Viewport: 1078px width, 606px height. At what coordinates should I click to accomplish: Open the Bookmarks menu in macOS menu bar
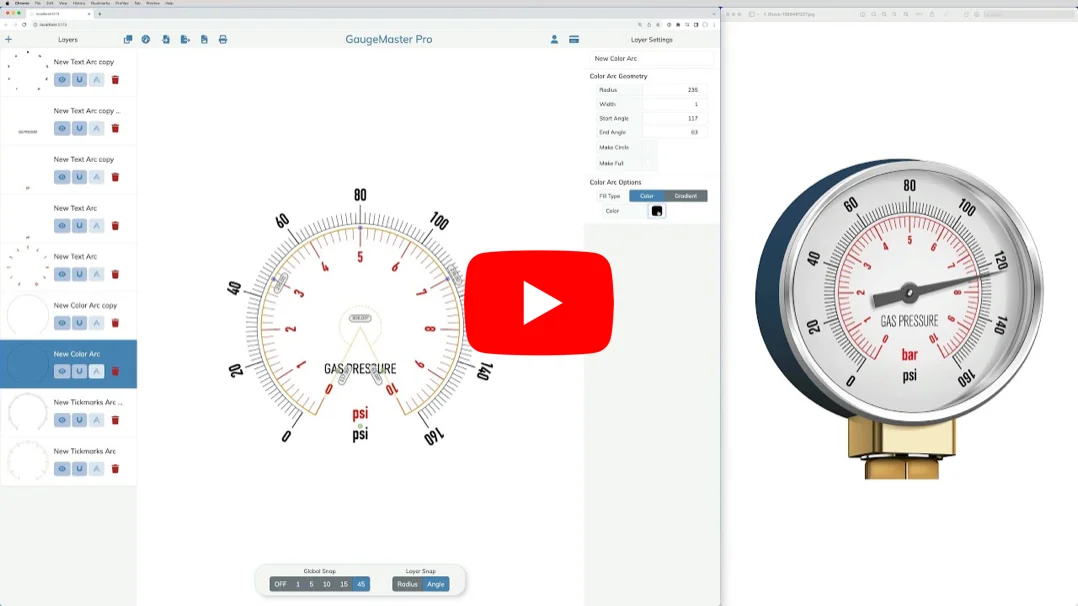(x=100, y=3)
